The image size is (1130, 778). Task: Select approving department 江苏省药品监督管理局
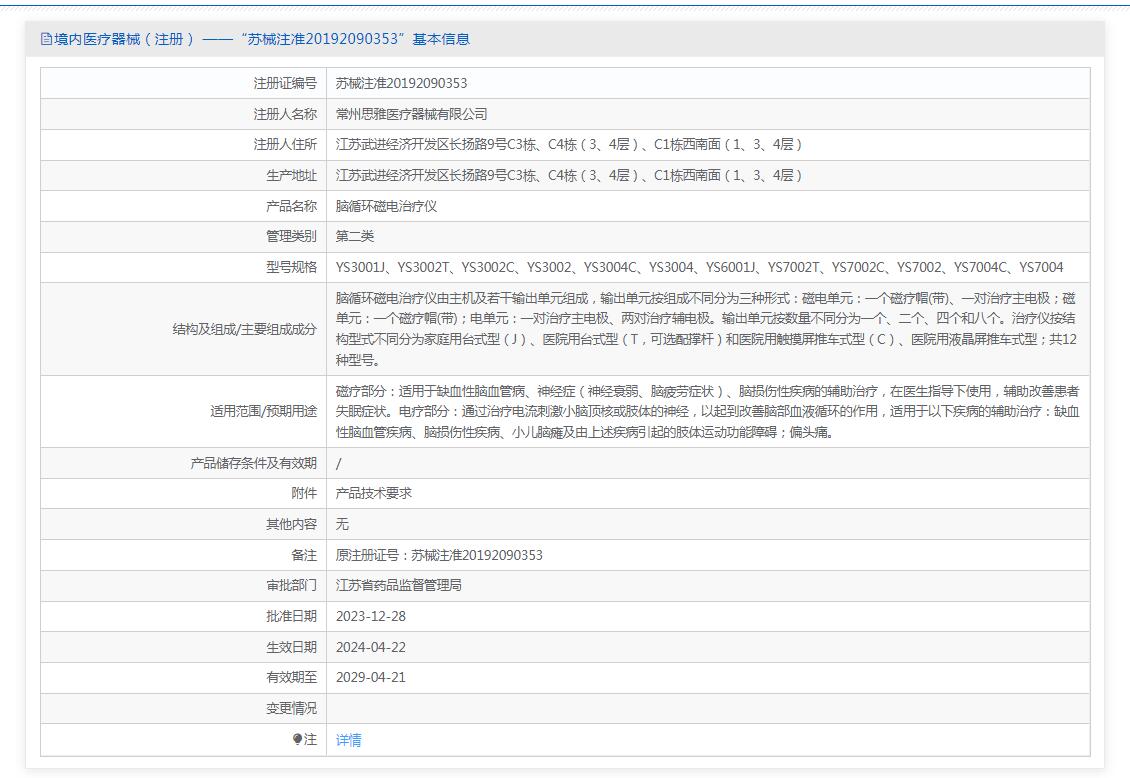[x=398, y=585]
